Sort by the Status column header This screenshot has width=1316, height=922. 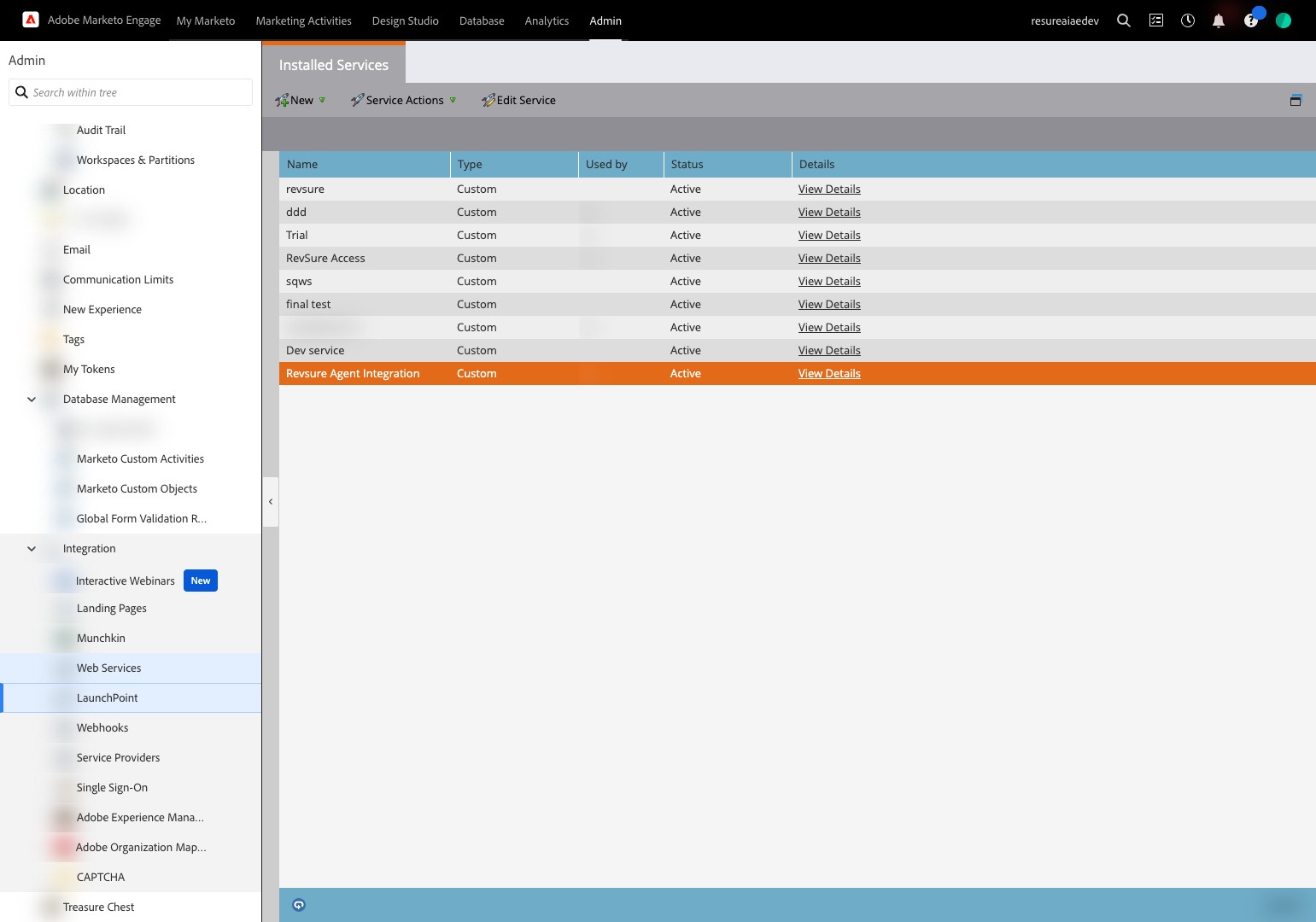pos(728,164)
